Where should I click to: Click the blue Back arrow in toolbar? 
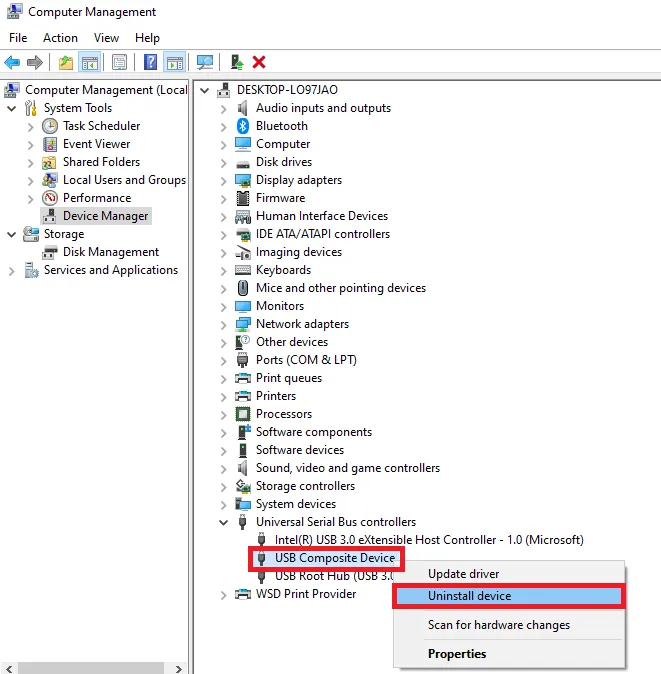(12, 62)
